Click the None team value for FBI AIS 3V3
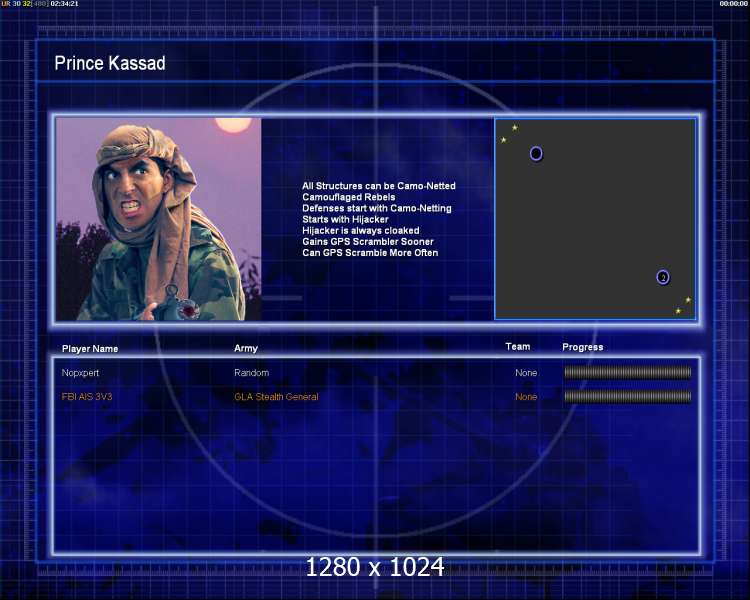The width and height of the screenshot is (750, 600). [526, 397]
